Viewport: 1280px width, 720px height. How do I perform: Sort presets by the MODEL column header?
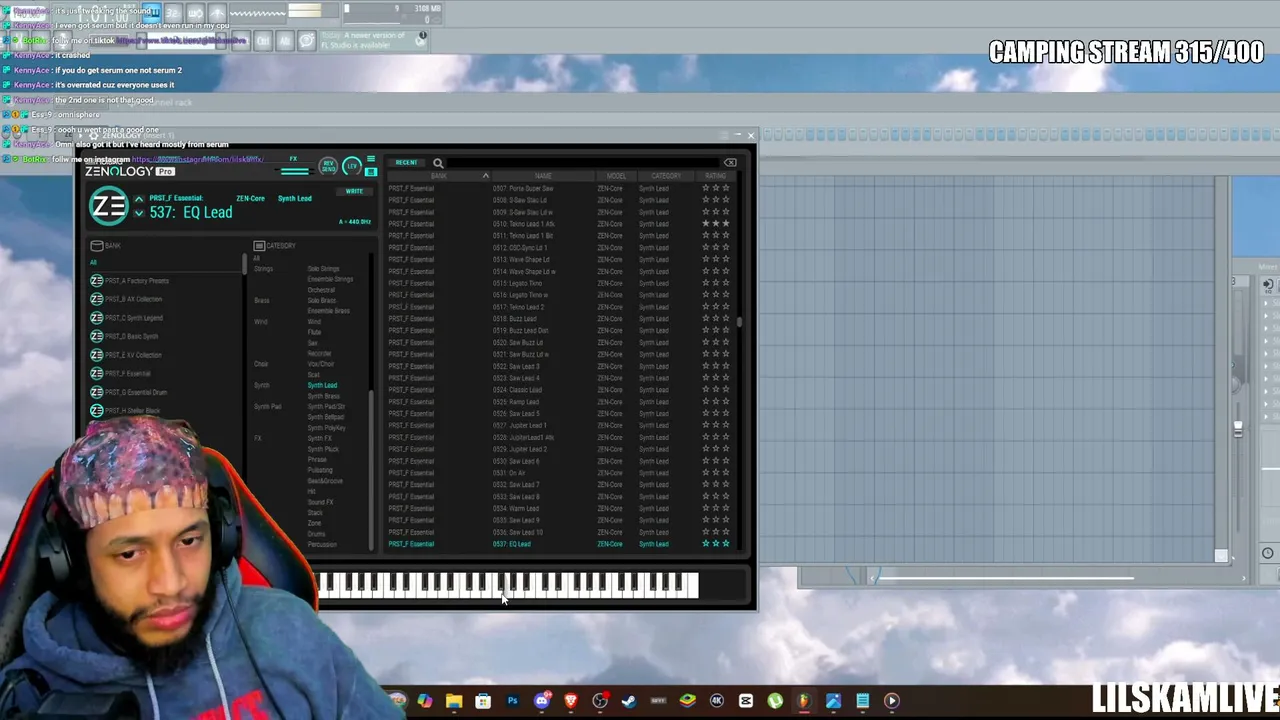[x=616, y=176]
